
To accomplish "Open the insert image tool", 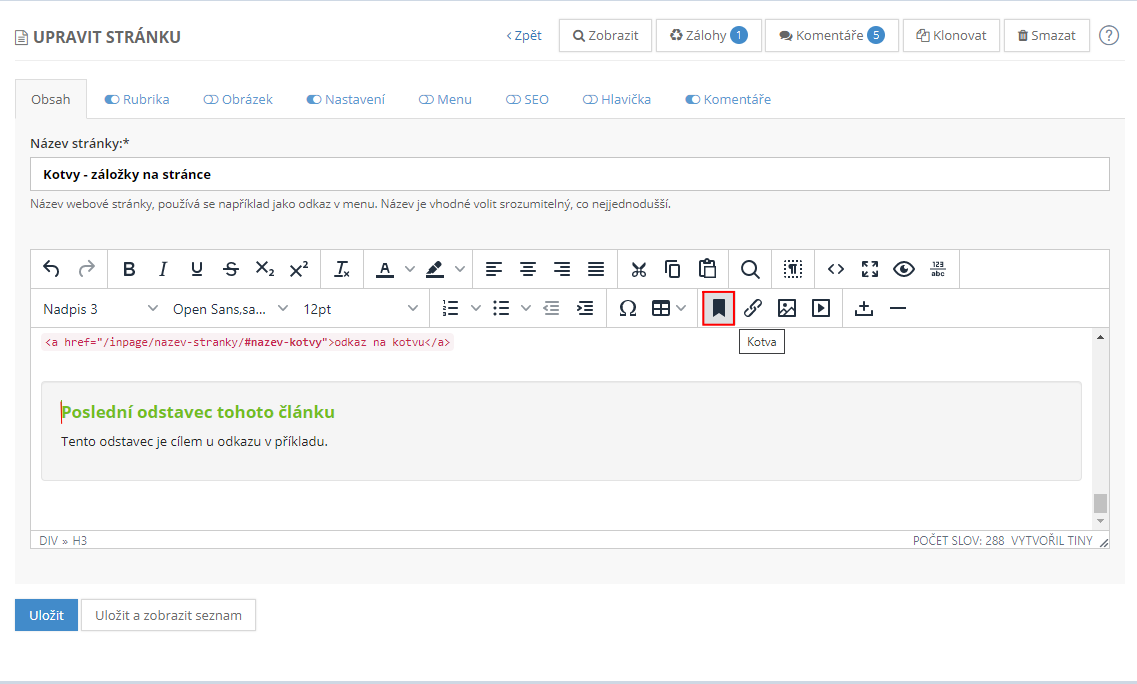I will pyautogui.click(x=787, y=308).
